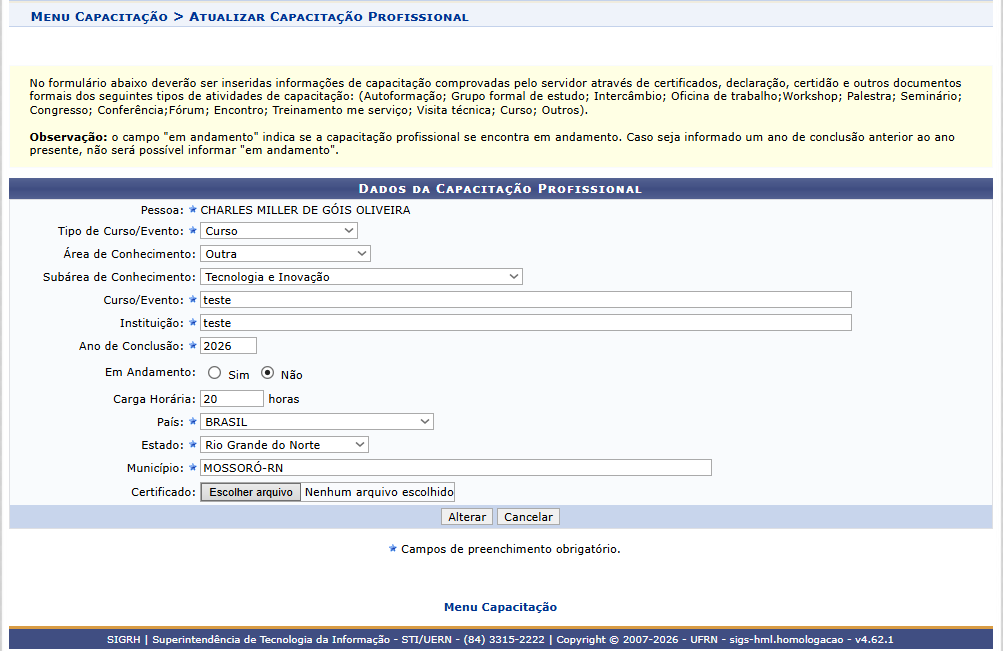1003x651 pixels.
Task: Cancel the form with the Cancelar button
Action: click(528, 517)
